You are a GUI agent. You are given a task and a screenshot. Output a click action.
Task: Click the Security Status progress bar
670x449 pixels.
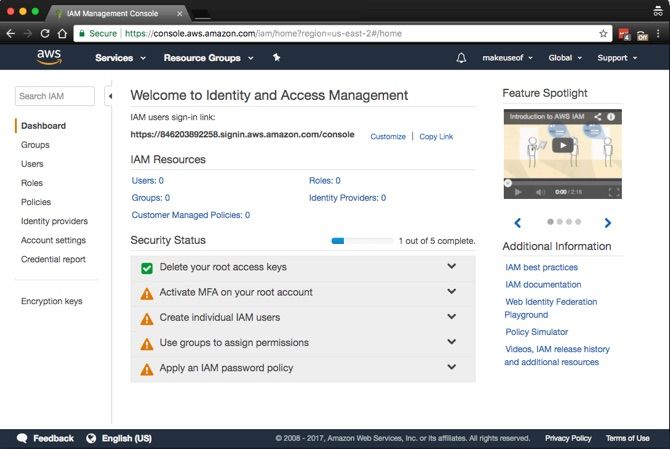[362, 241]
